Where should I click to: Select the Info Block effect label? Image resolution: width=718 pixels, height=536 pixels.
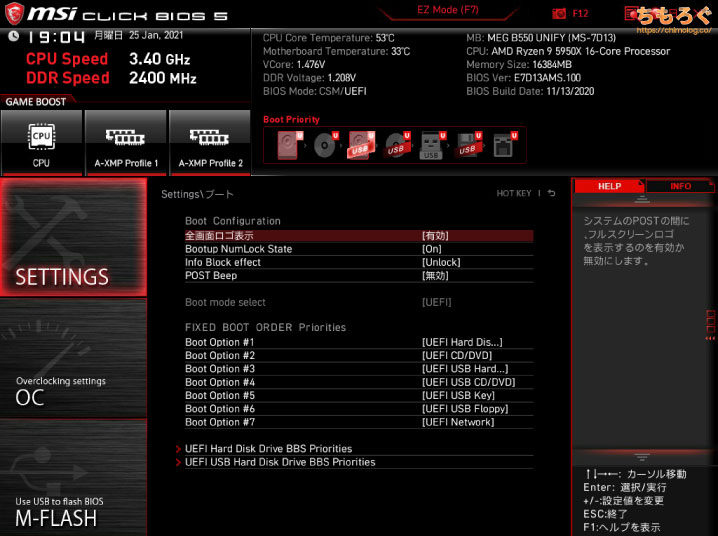click(x=223, y=262)
